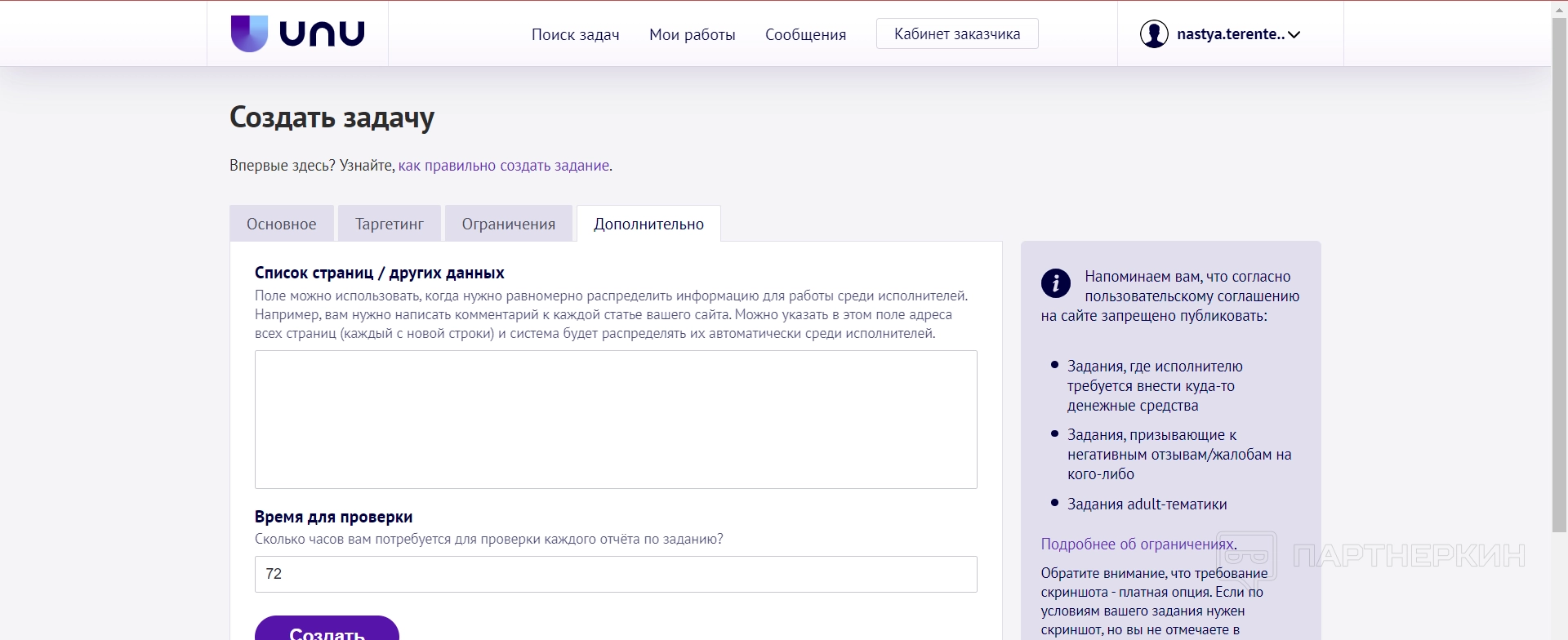Viewport: 1568px width, 640px height.
Task: Click the info icon in reminder panel
Action: [1056, 283]
